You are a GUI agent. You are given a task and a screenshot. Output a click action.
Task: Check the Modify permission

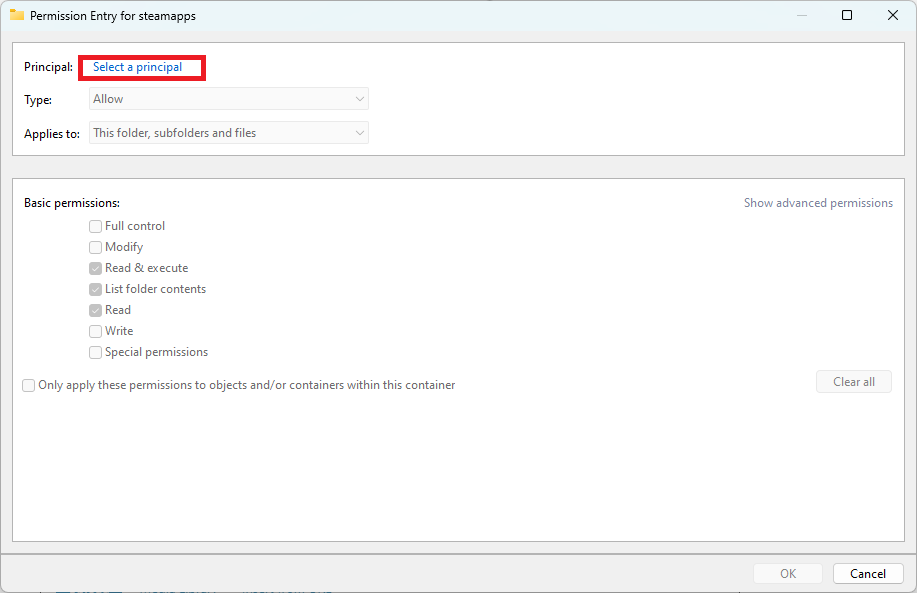[95, 247]
